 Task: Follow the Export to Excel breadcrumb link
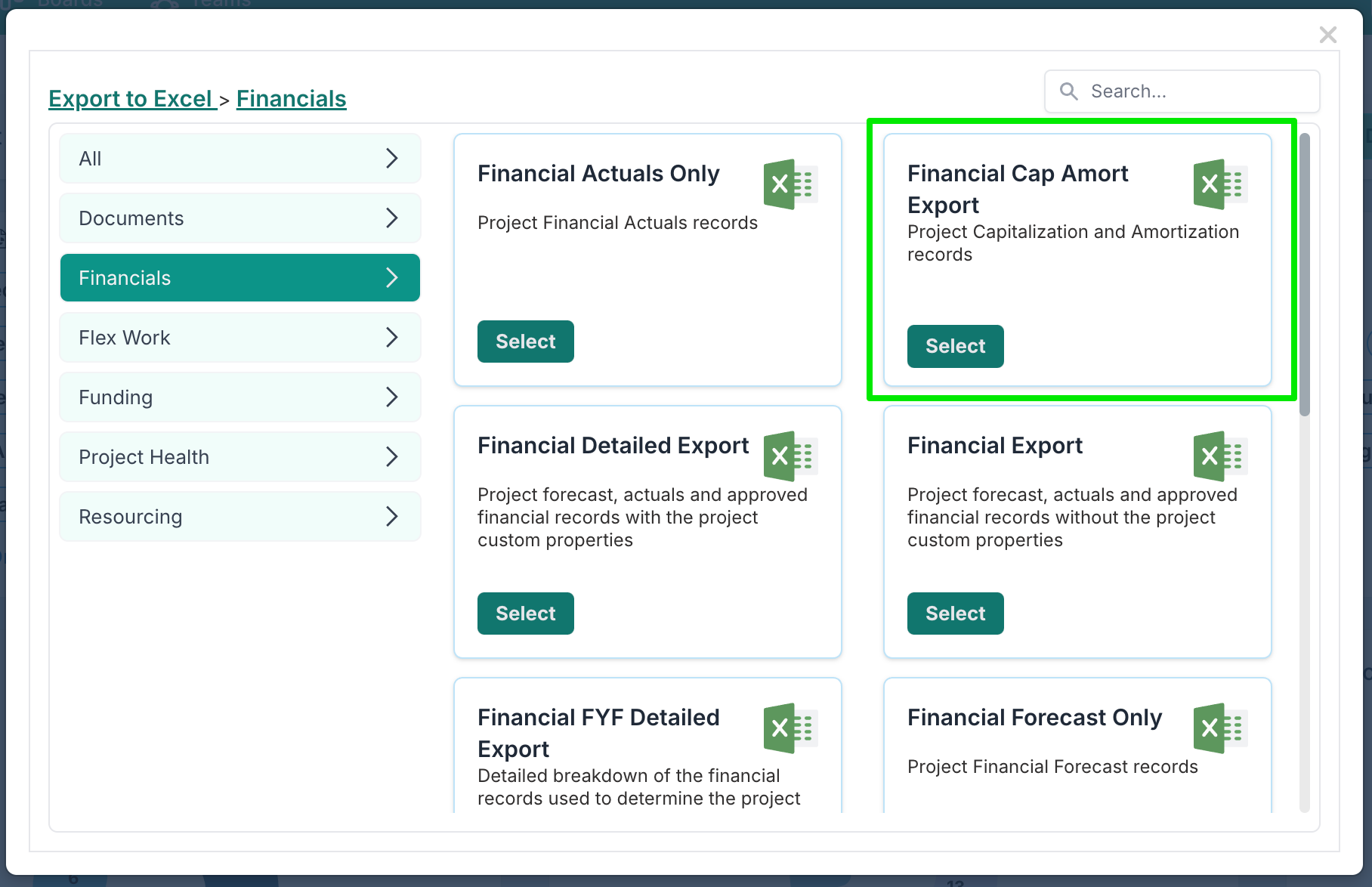coord(131,99)
